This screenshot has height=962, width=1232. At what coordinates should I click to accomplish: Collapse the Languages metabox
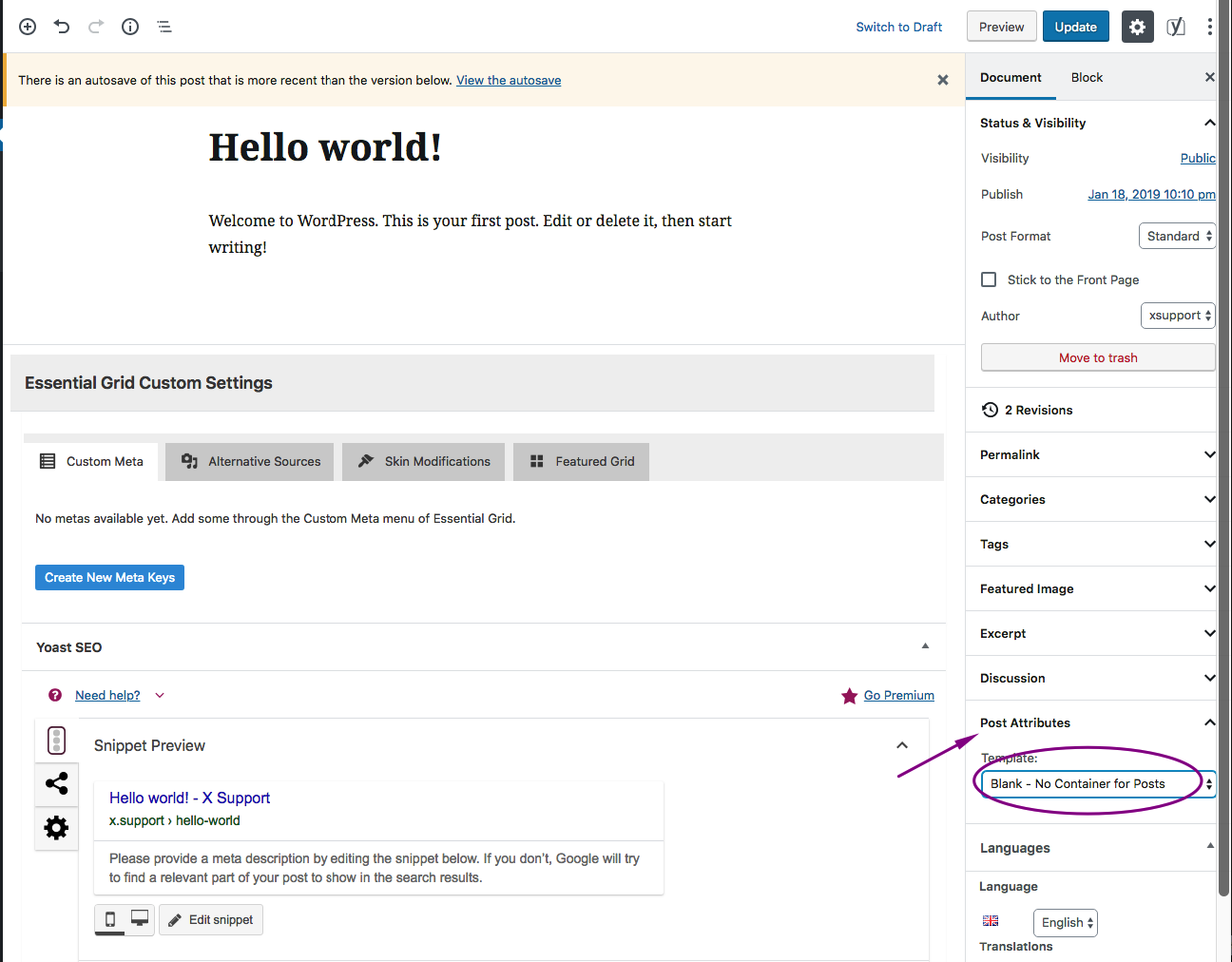(1210, 845)
